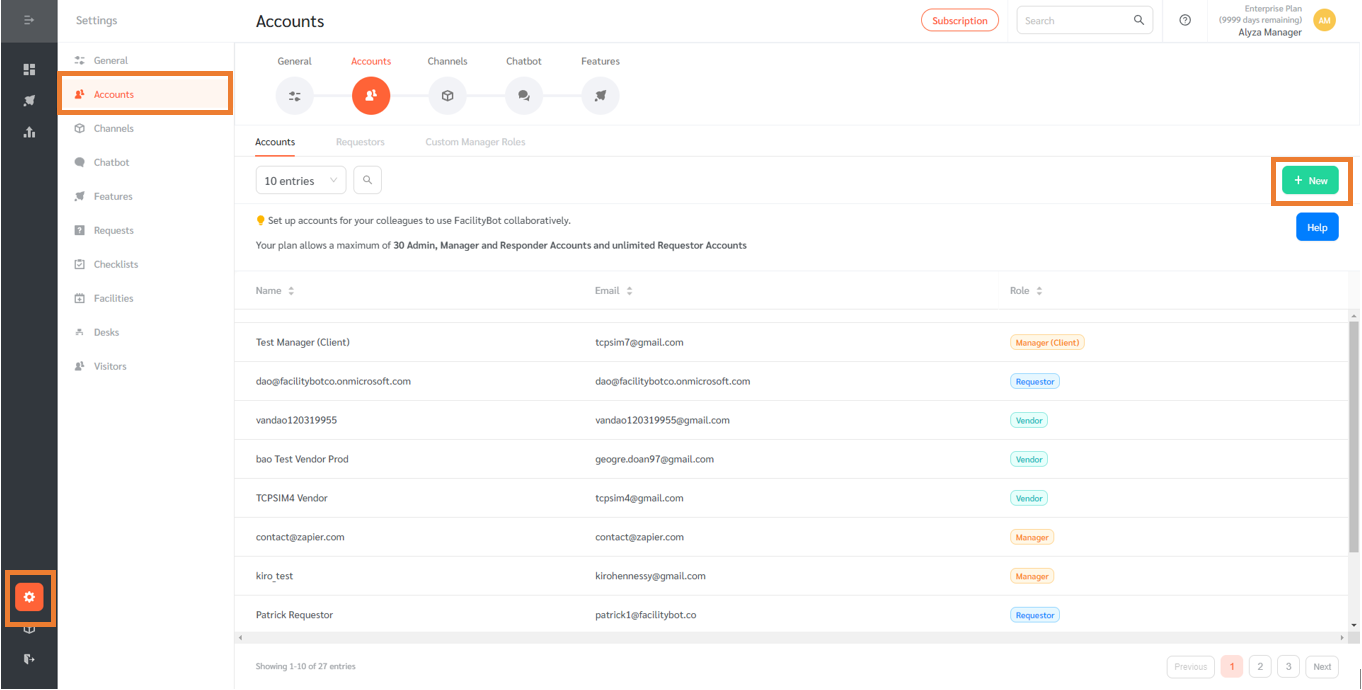Select the analytics bar chart sidebar icon
This screenshot has width=1362, height=690.
click(29, 131)
